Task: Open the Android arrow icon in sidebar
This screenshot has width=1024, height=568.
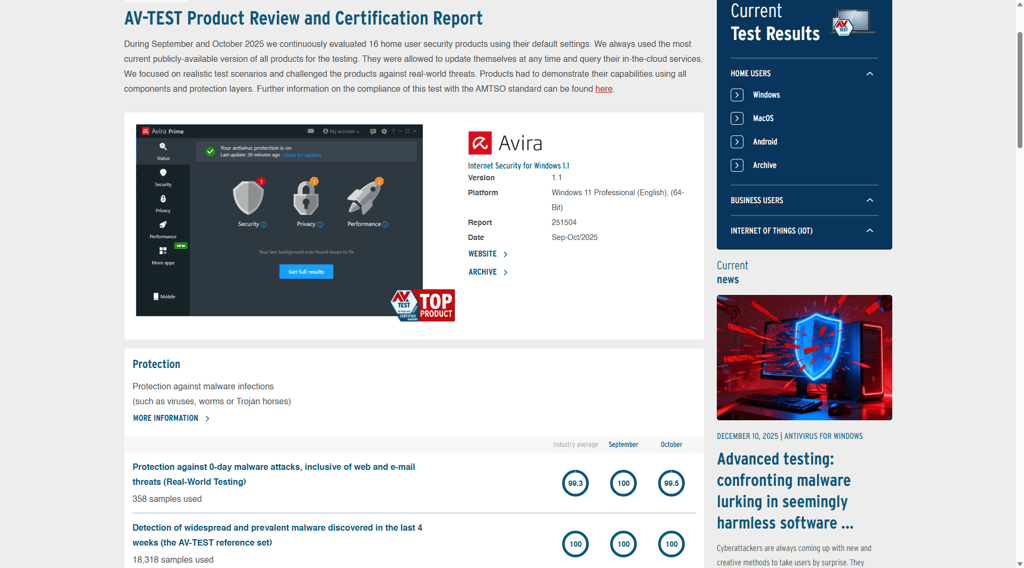Action: click(x=737, y=142)
